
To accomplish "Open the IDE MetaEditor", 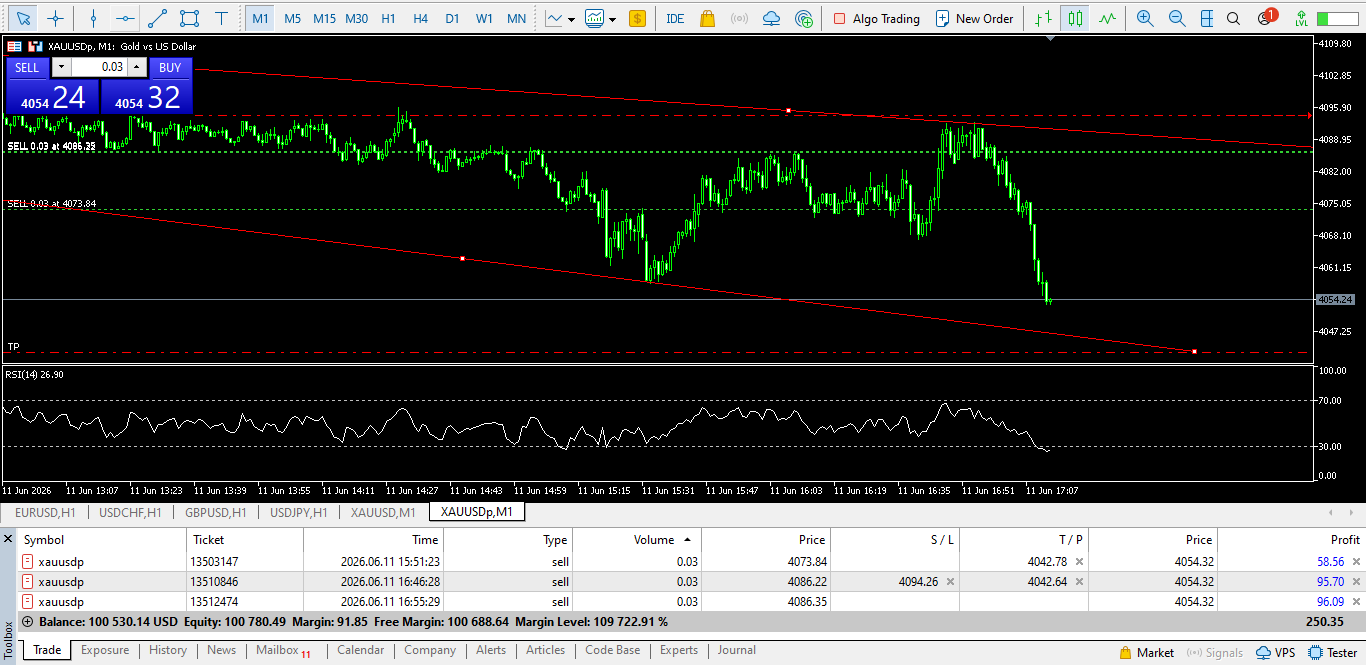I will pyautogui.click(x=675, y=18).
